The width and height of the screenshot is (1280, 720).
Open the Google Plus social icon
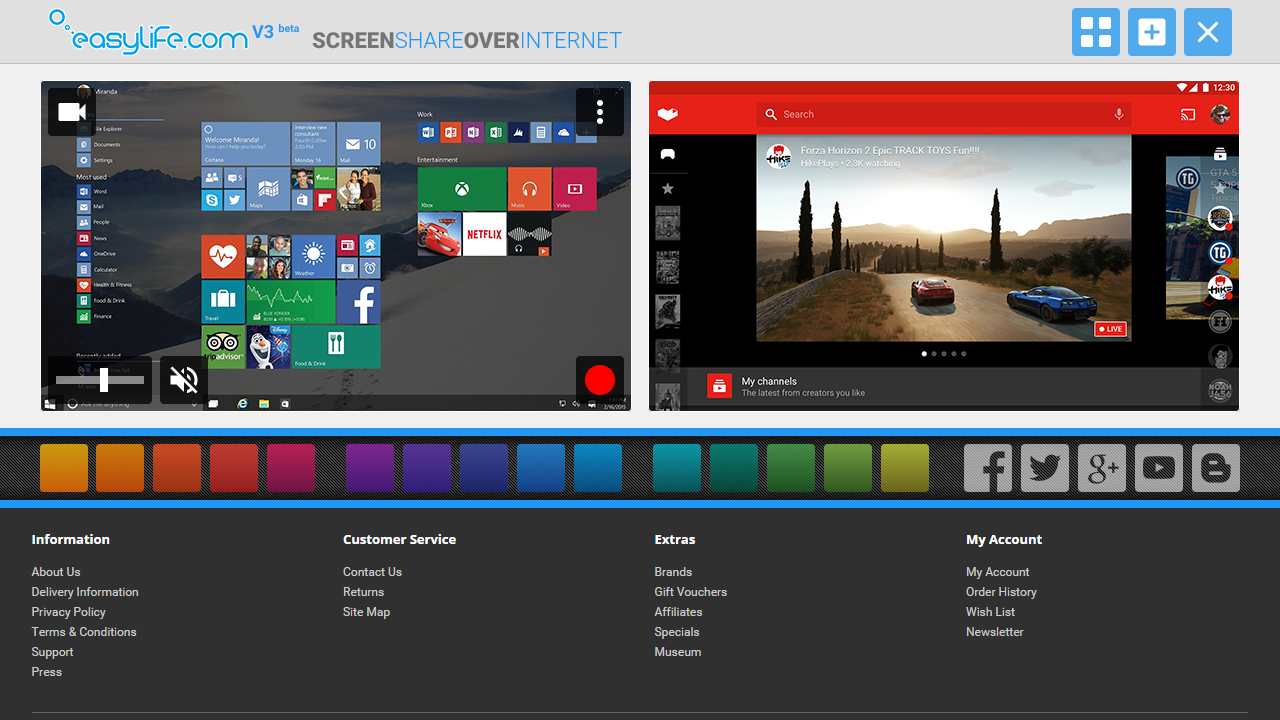[1102, 468]
